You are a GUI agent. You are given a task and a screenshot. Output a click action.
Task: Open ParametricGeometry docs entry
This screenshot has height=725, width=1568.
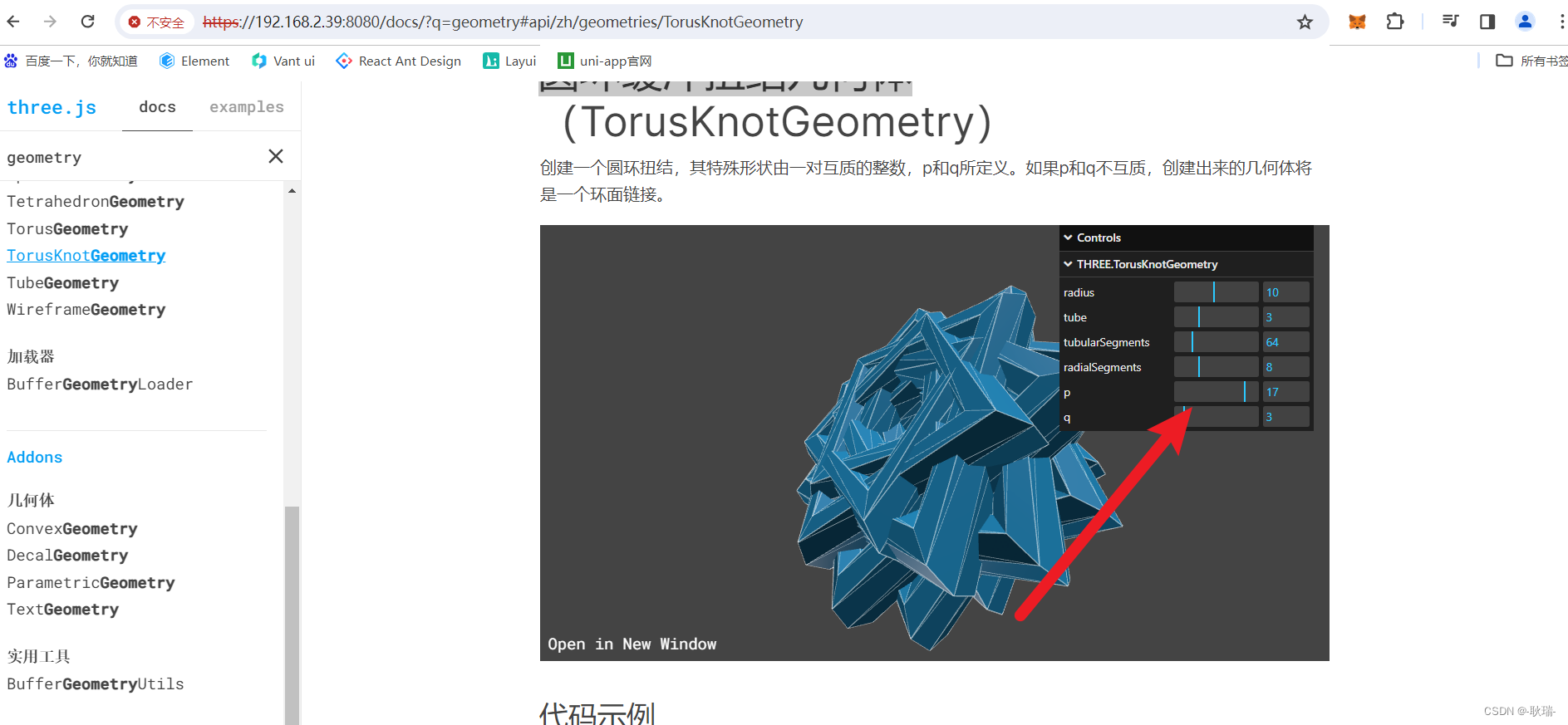pos(91,583)
